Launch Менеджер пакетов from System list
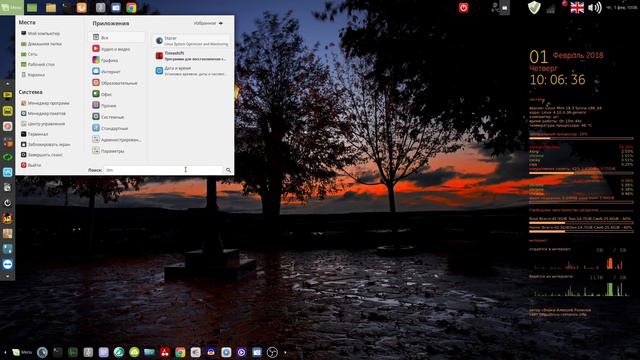This screenshot has height=360, width=640. pyautogui.click(x=43, y=113)
